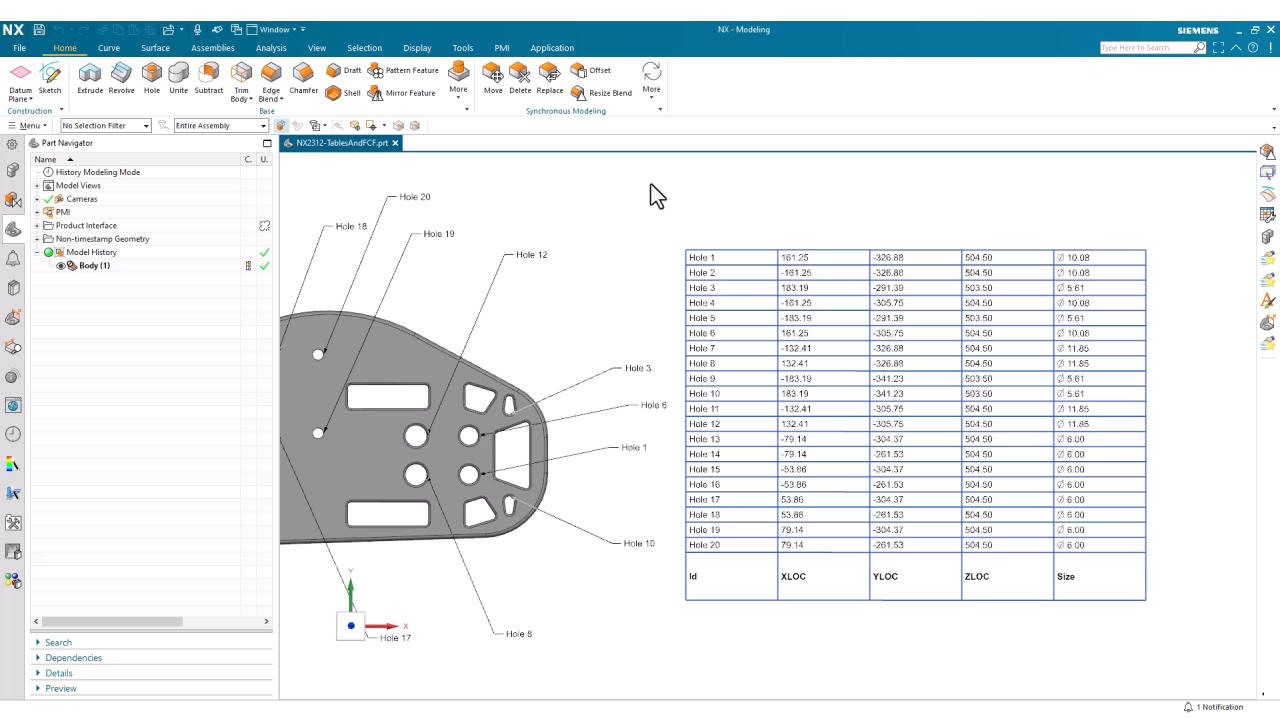Screen dimensions: 1280x720
Task: Open the PMI ribbon tab
Action: [501, 48]
